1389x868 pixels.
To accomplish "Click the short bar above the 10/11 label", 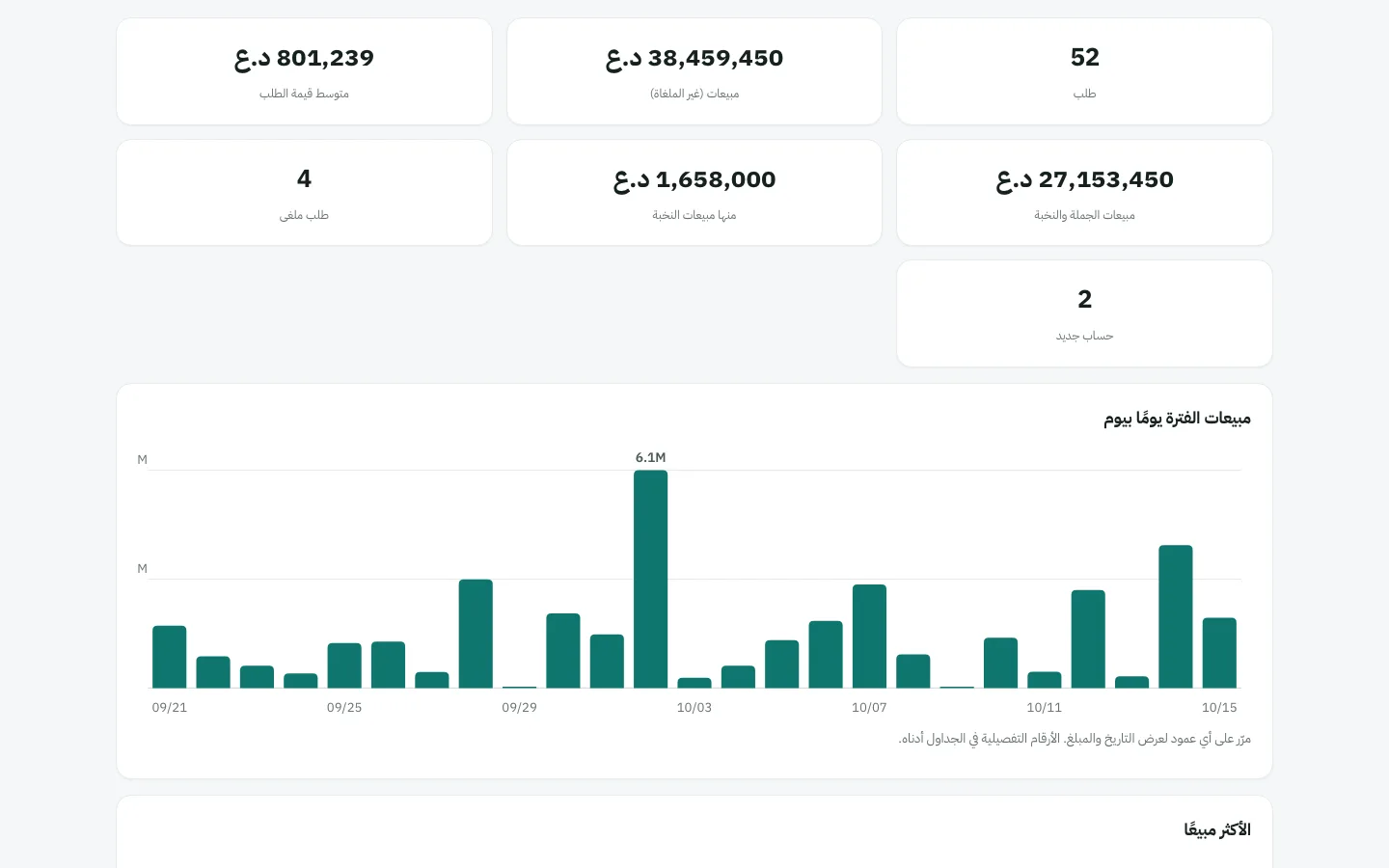I will 1045,680.
